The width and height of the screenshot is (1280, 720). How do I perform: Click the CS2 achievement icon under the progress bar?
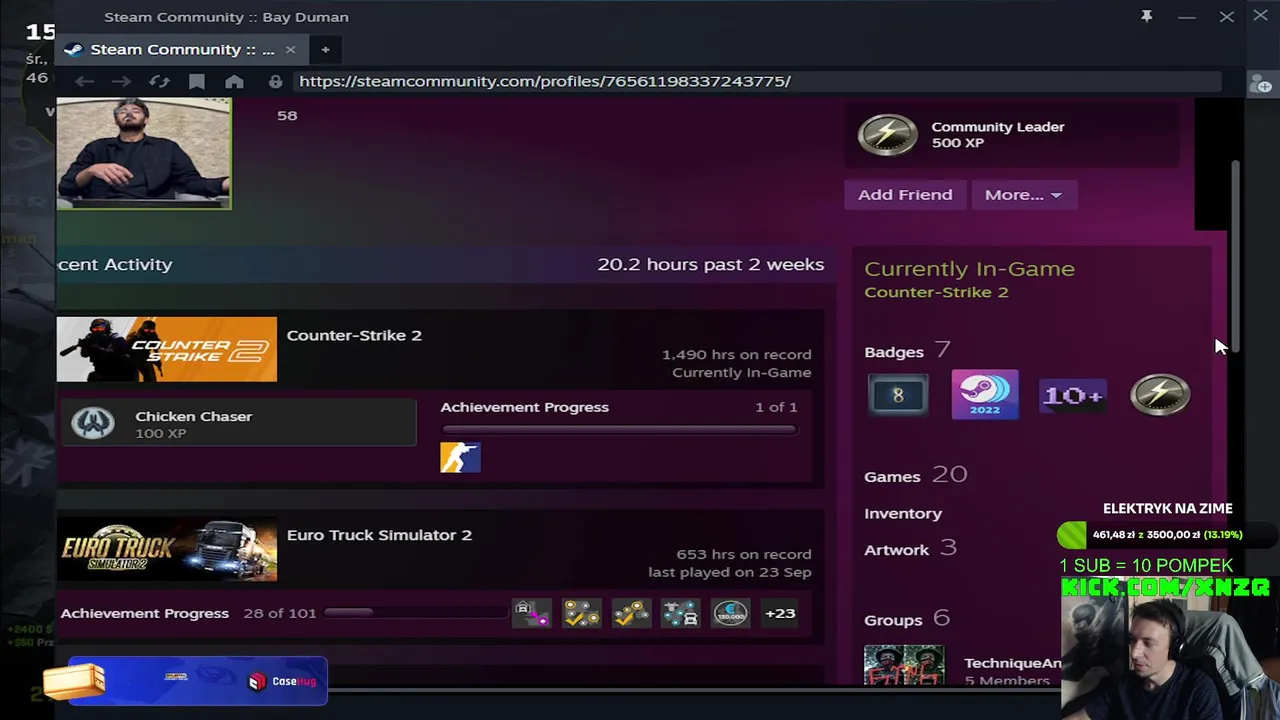[x=460, y=458]
